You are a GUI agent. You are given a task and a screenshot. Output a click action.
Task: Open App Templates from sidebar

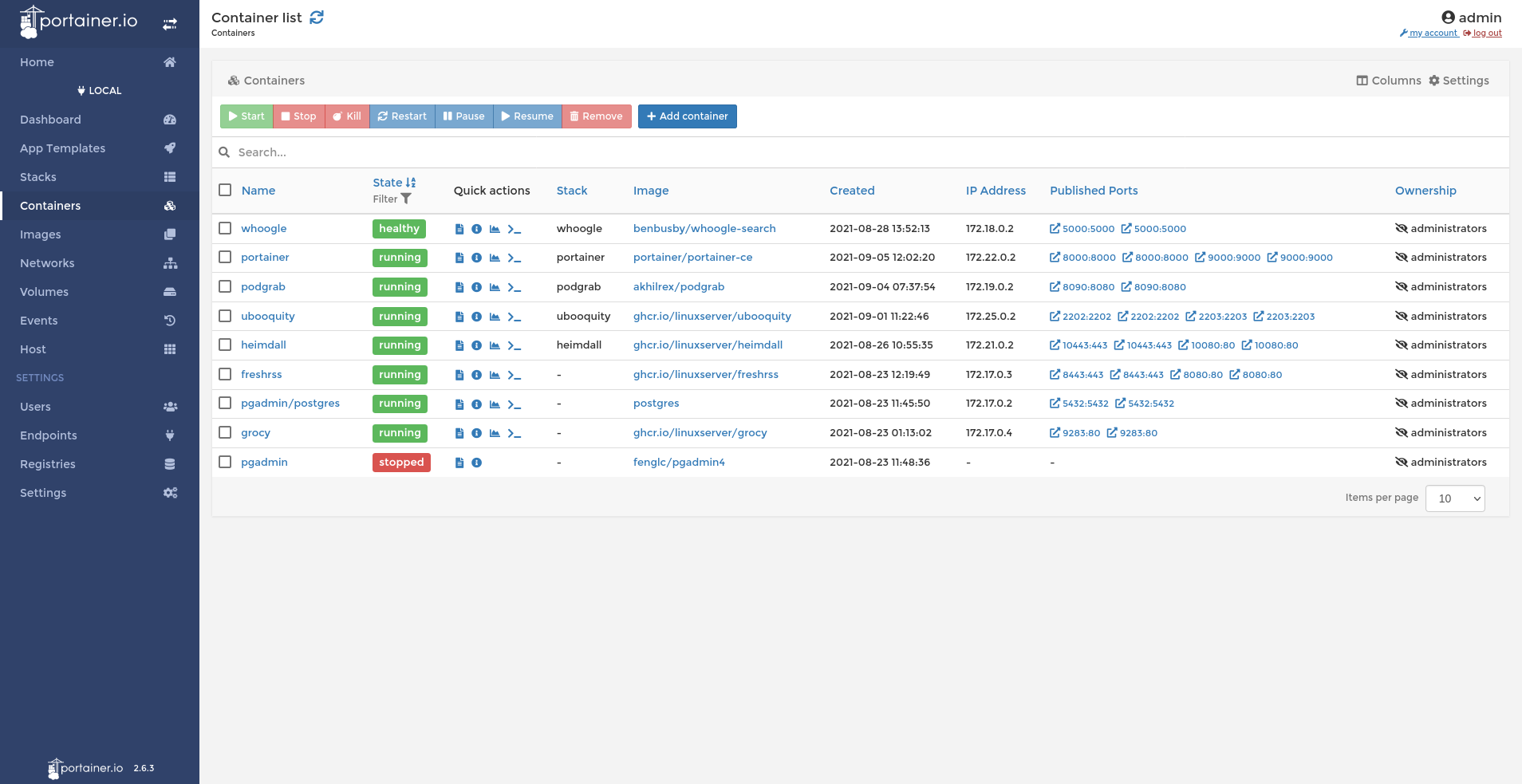click(100, 148)
